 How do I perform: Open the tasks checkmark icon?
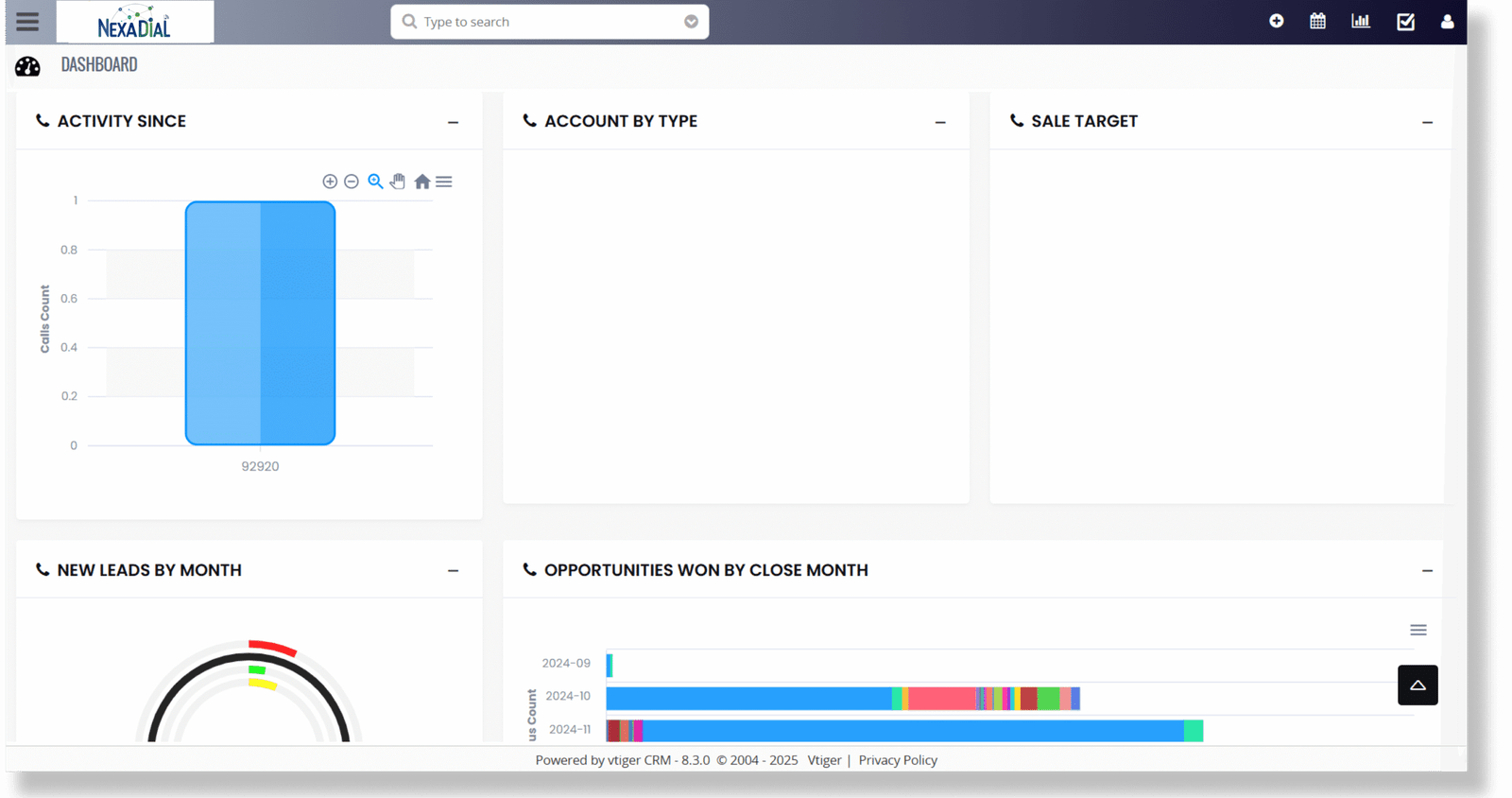(x=1405, y=22)
